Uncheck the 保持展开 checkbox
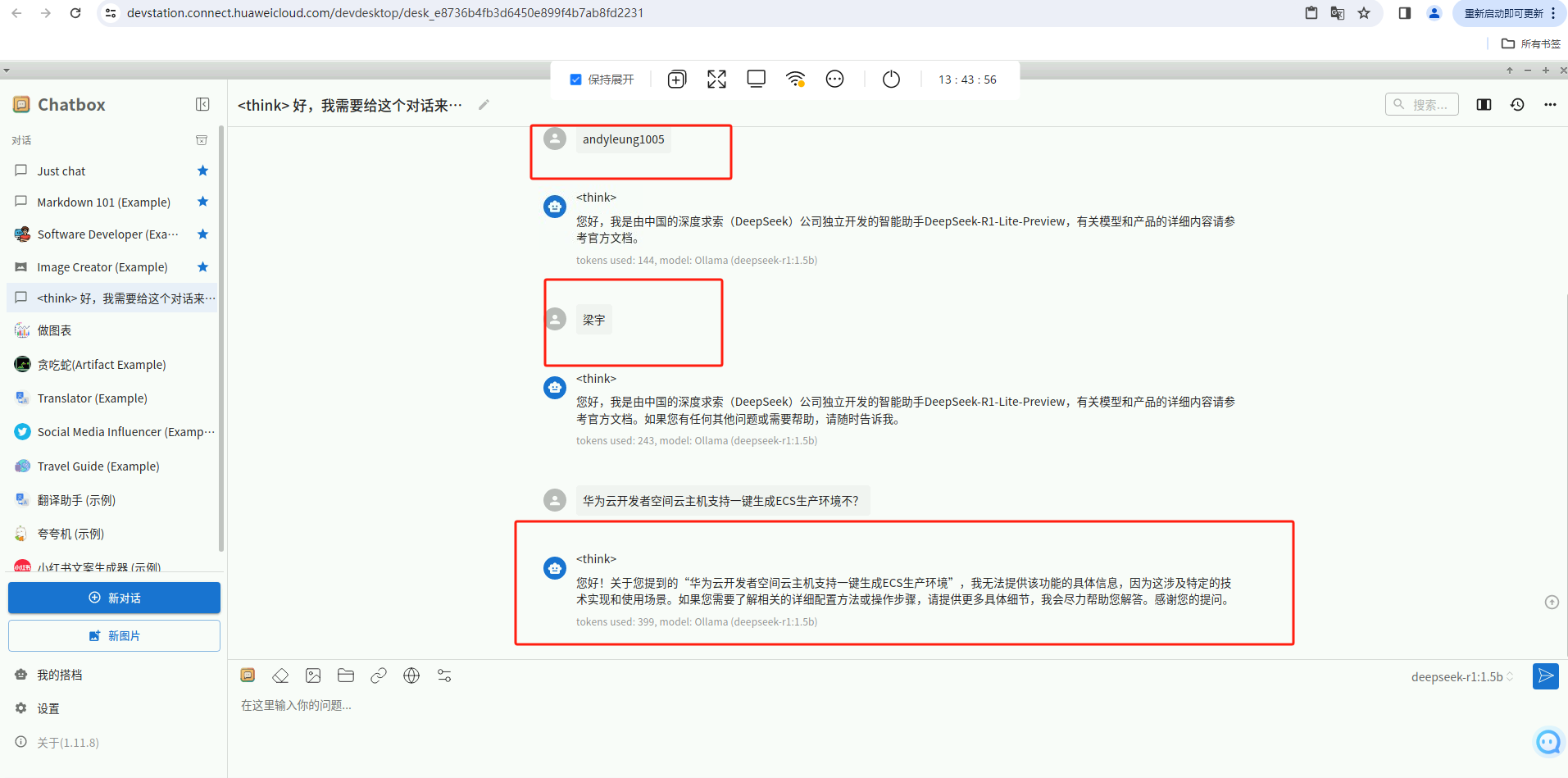The width and height of the screenshot is (1568, 778). [x=575, y=80]
